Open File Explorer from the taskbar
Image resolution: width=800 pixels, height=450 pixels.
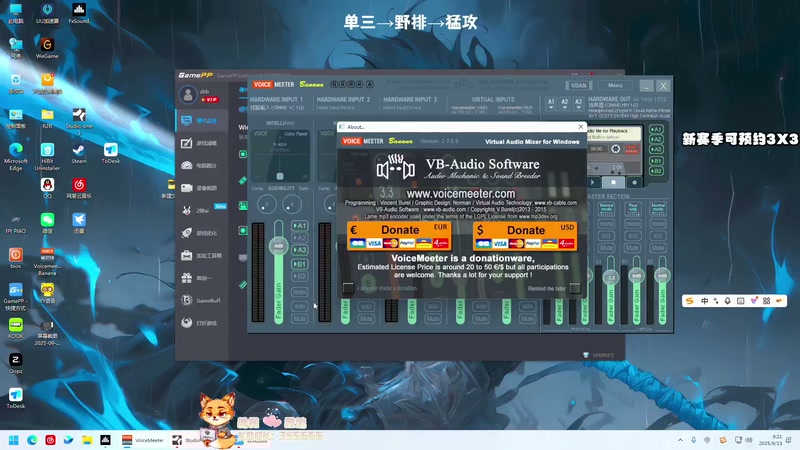87,440
